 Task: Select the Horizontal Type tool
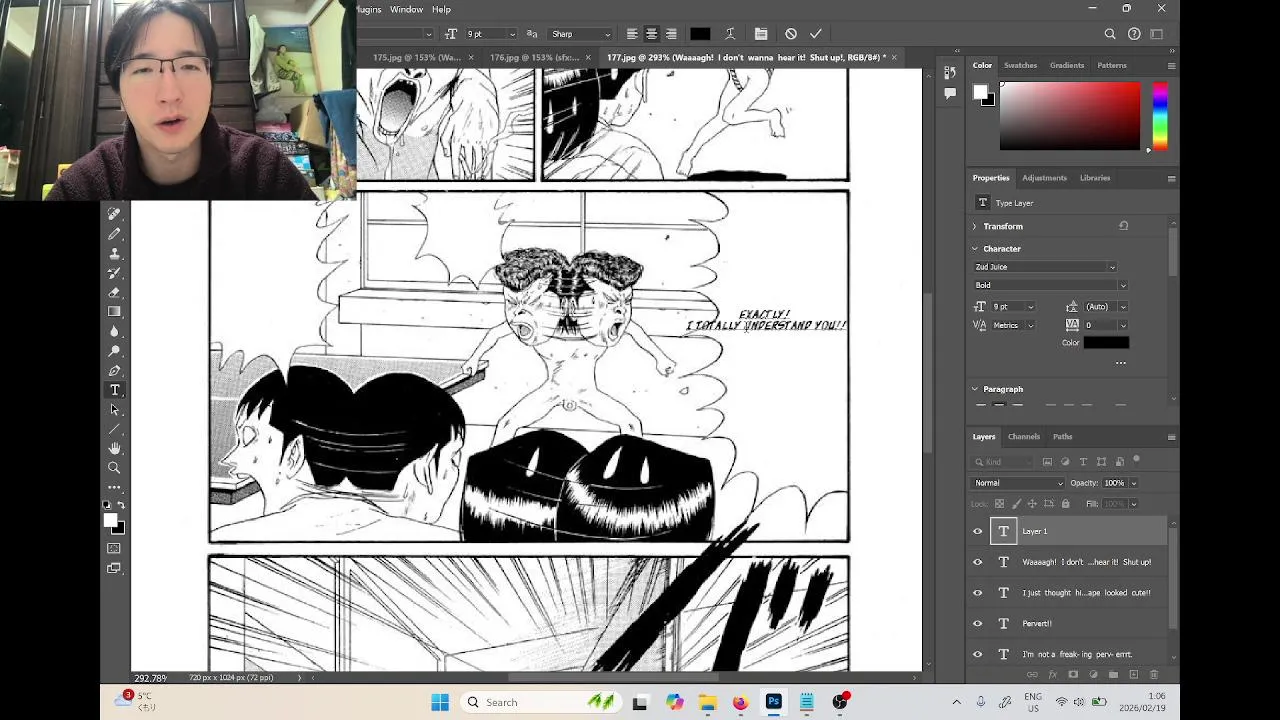click(x=114, y=390)
